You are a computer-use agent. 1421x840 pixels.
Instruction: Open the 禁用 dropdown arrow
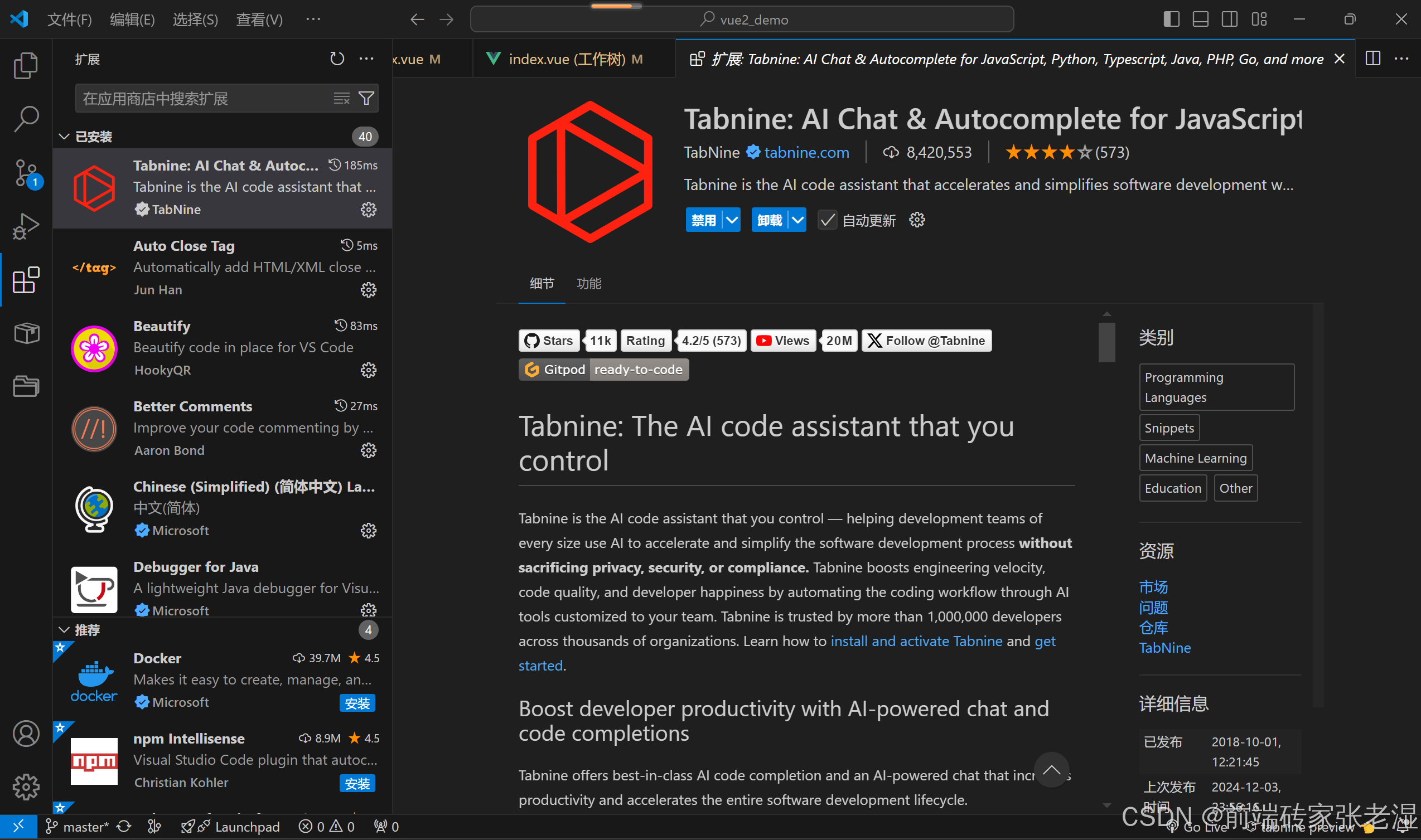click(732, 220)
